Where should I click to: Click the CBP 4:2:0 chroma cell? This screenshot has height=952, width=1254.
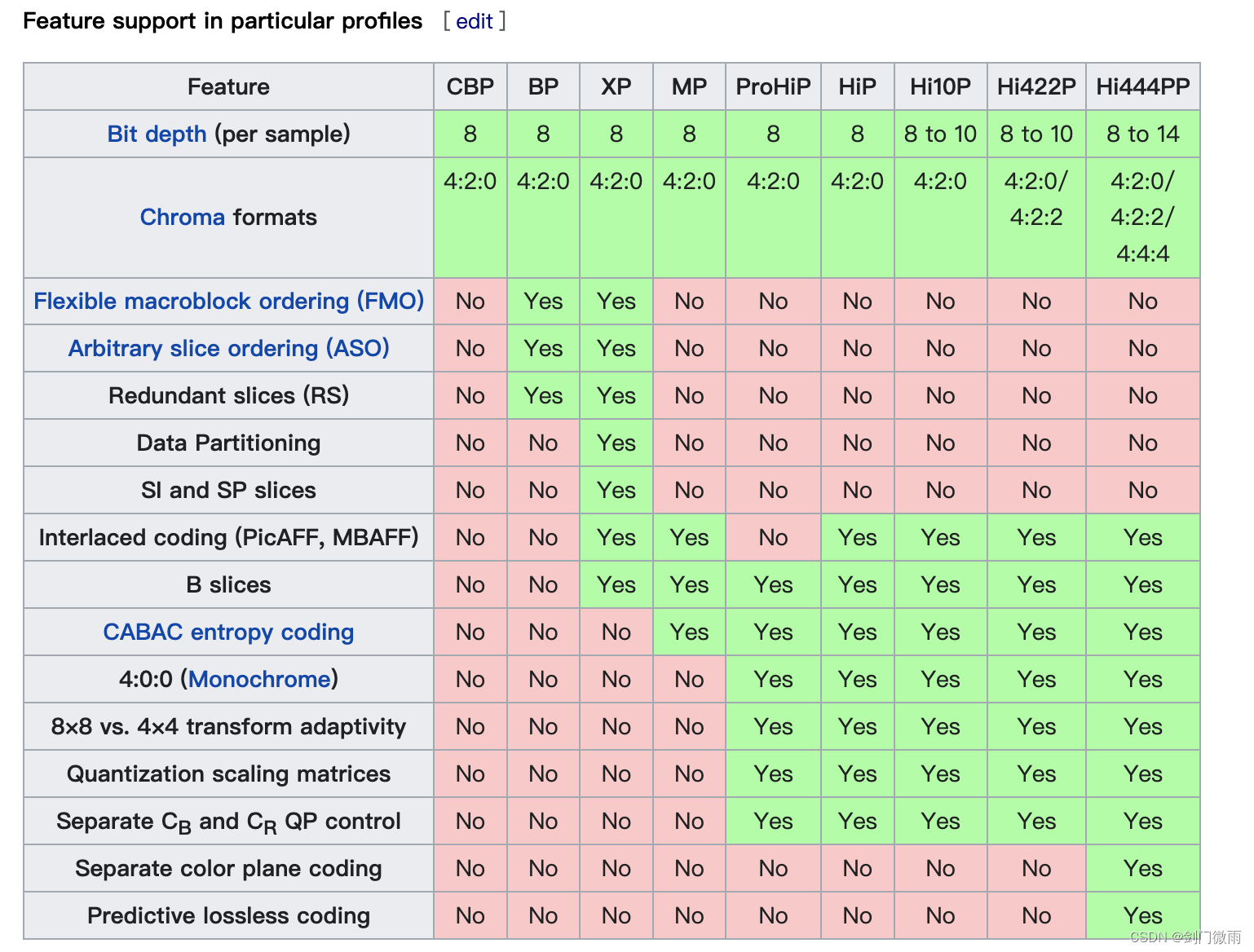pyautogui.click(x=470, y=218)
